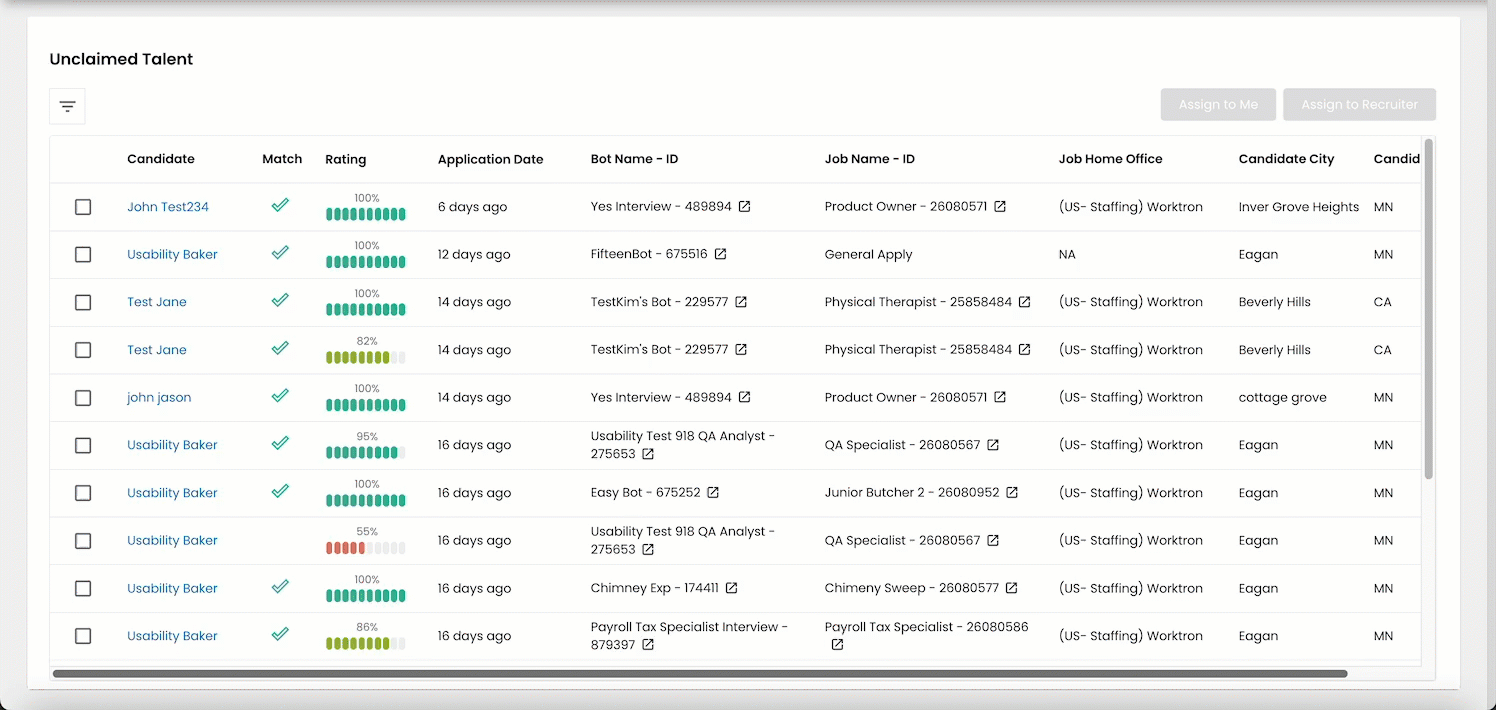
Task: Open the table filter icon
Action: click(x=67, y=106)
